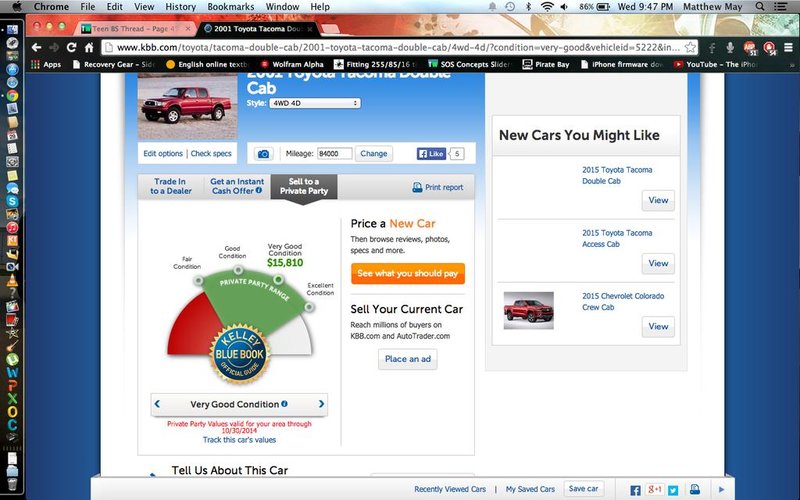Open Spotlight search in the menu bar
Image resolution: width=800 pixels, height=500 pixels.
[760, 7]
